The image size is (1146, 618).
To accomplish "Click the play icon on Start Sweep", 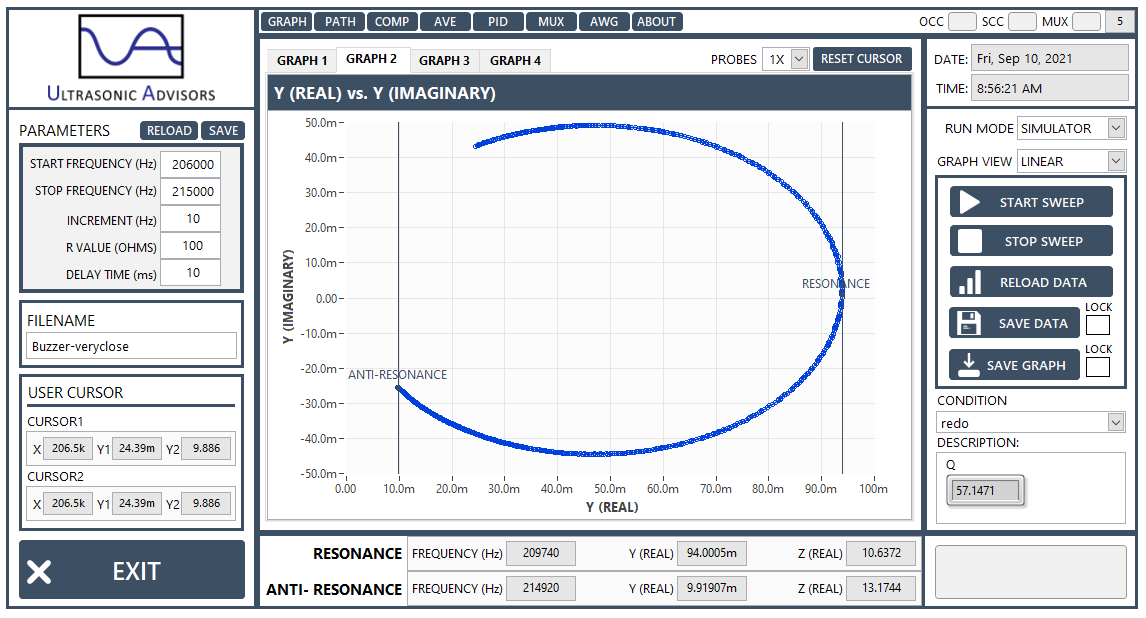I will click(x=969, y=202).
